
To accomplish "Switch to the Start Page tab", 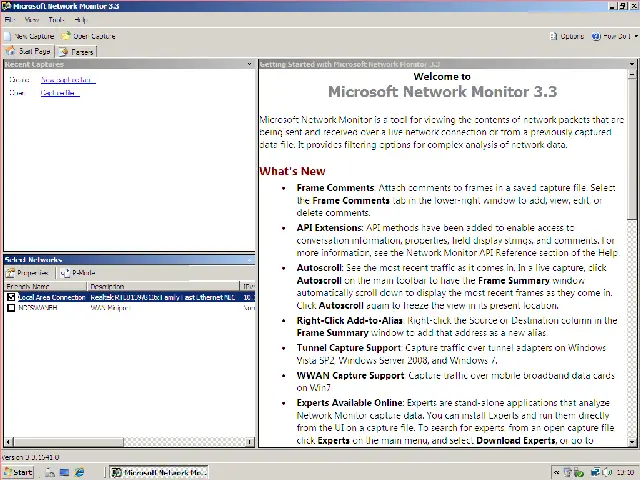I will tap(29, 51).
